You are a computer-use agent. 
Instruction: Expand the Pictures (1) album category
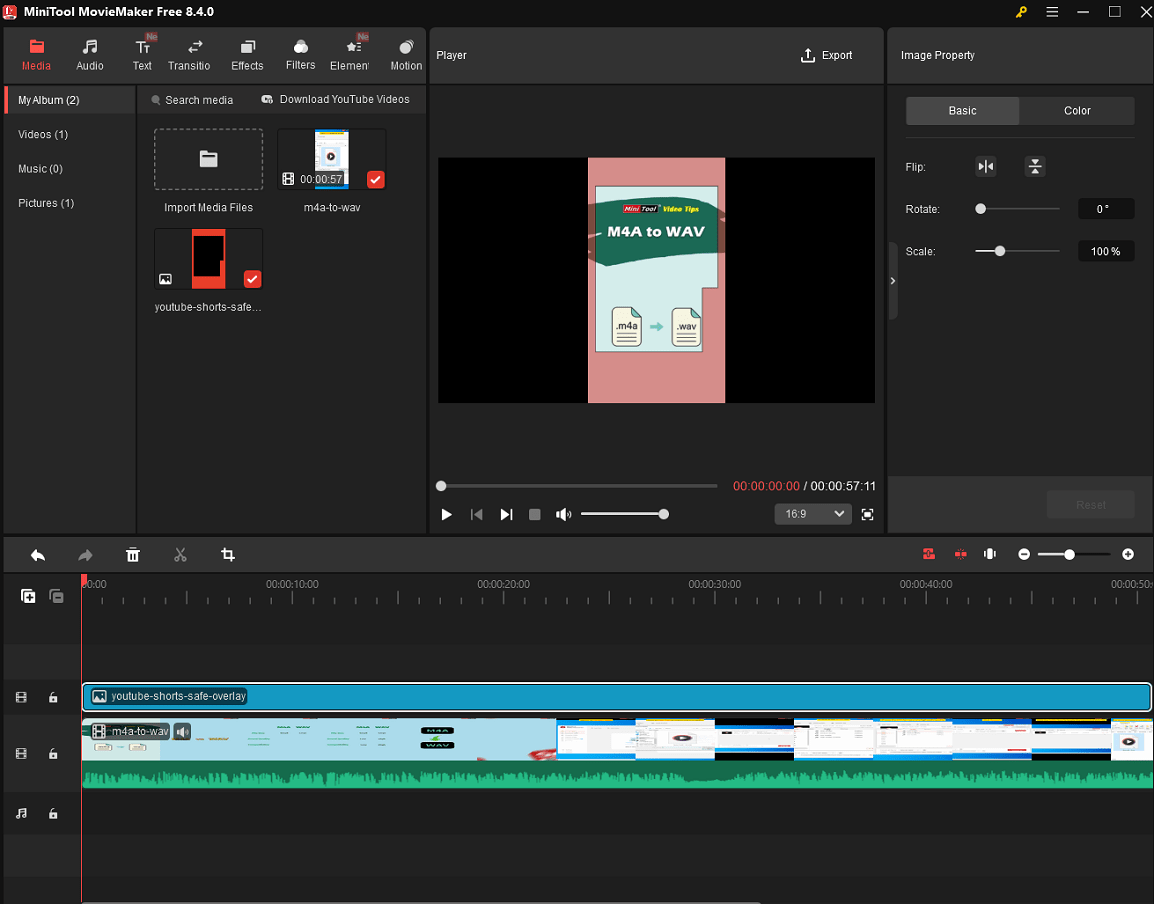(x=39, y=203)
